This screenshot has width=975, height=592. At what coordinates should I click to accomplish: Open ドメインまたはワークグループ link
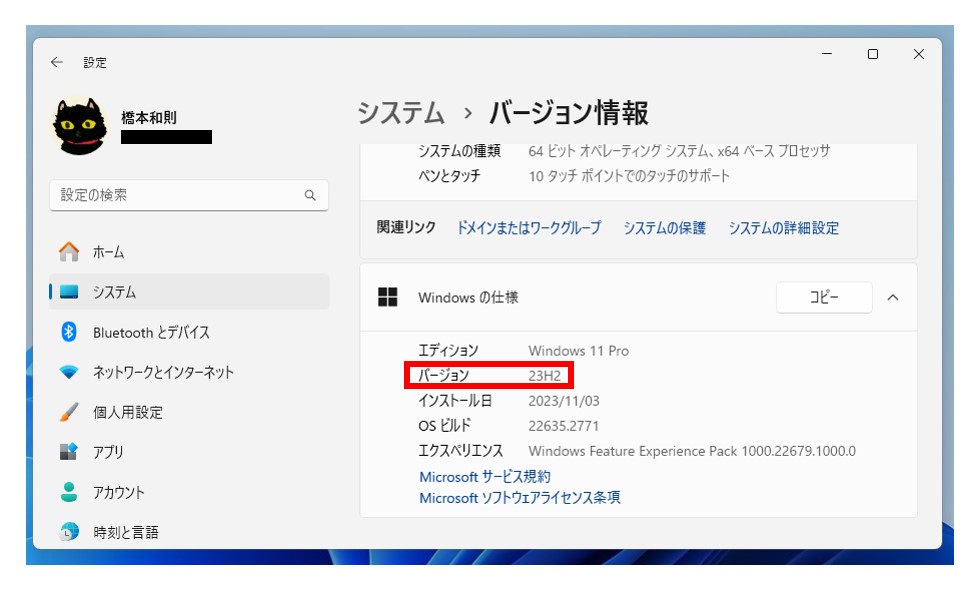[529, 228]
